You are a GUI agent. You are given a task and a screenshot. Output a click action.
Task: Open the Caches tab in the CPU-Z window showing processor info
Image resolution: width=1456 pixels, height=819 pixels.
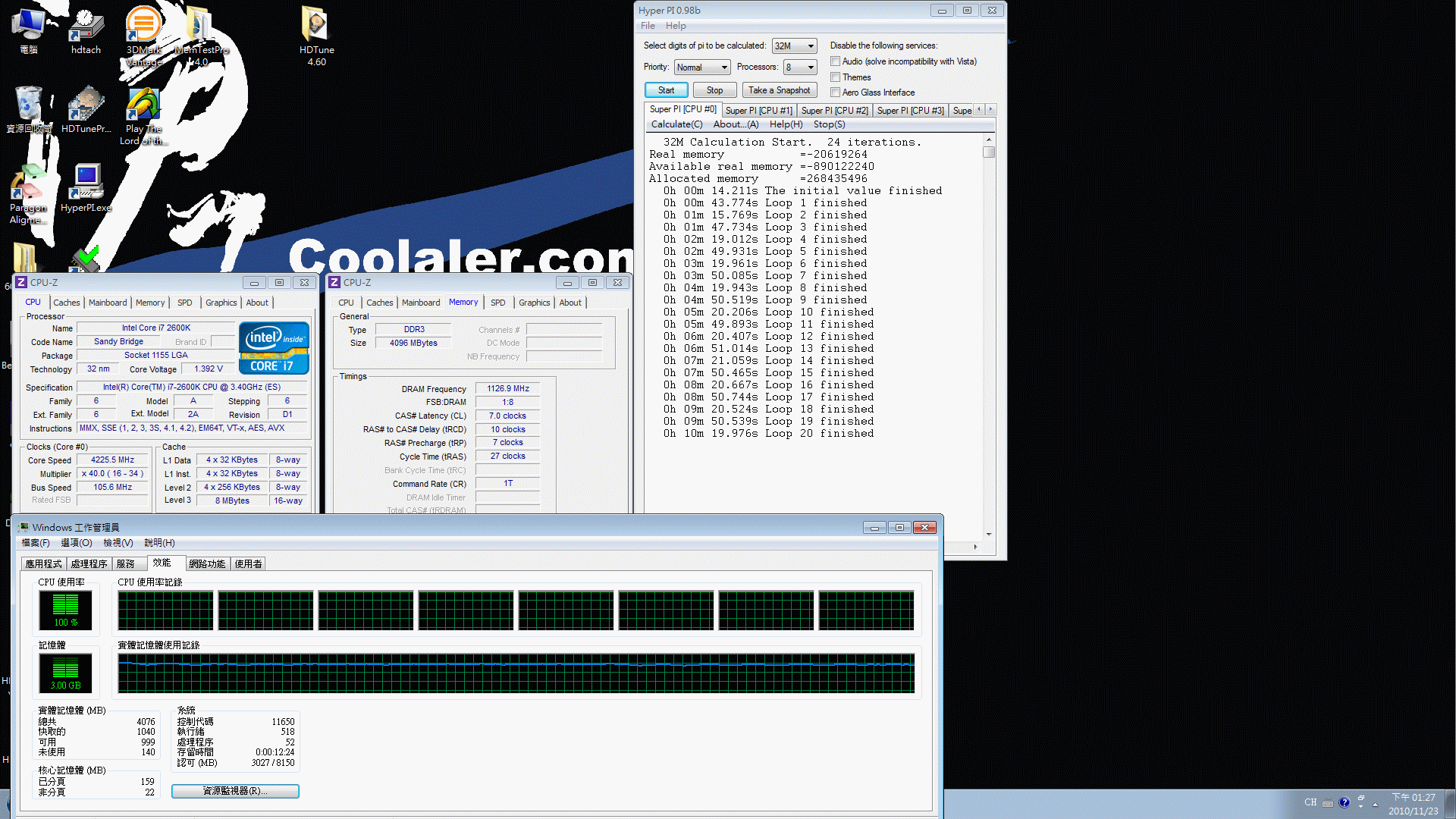pyautogui.click(x=66, y=303)
